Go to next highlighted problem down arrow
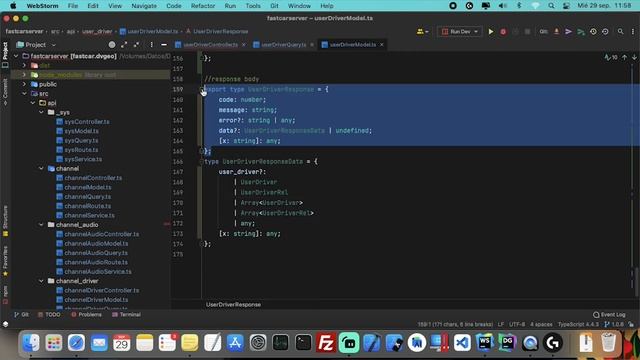This screenshot has width=640, height=360. click(x=634, y=58)
